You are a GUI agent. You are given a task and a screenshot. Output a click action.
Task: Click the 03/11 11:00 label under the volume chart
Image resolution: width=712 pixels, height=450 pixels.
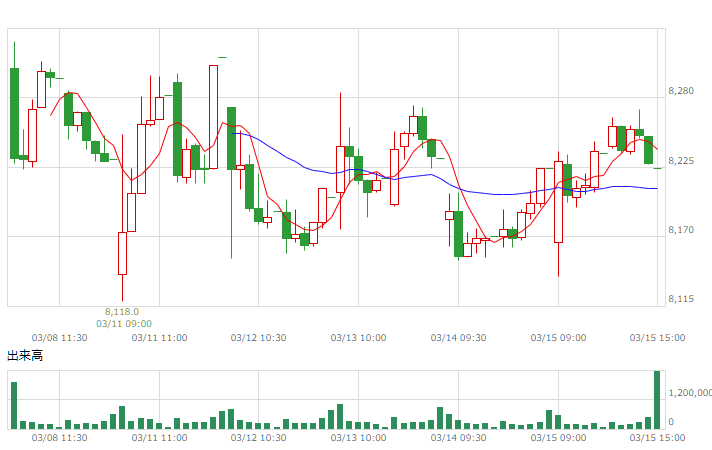pyautogui.click(x=159, y=438)
